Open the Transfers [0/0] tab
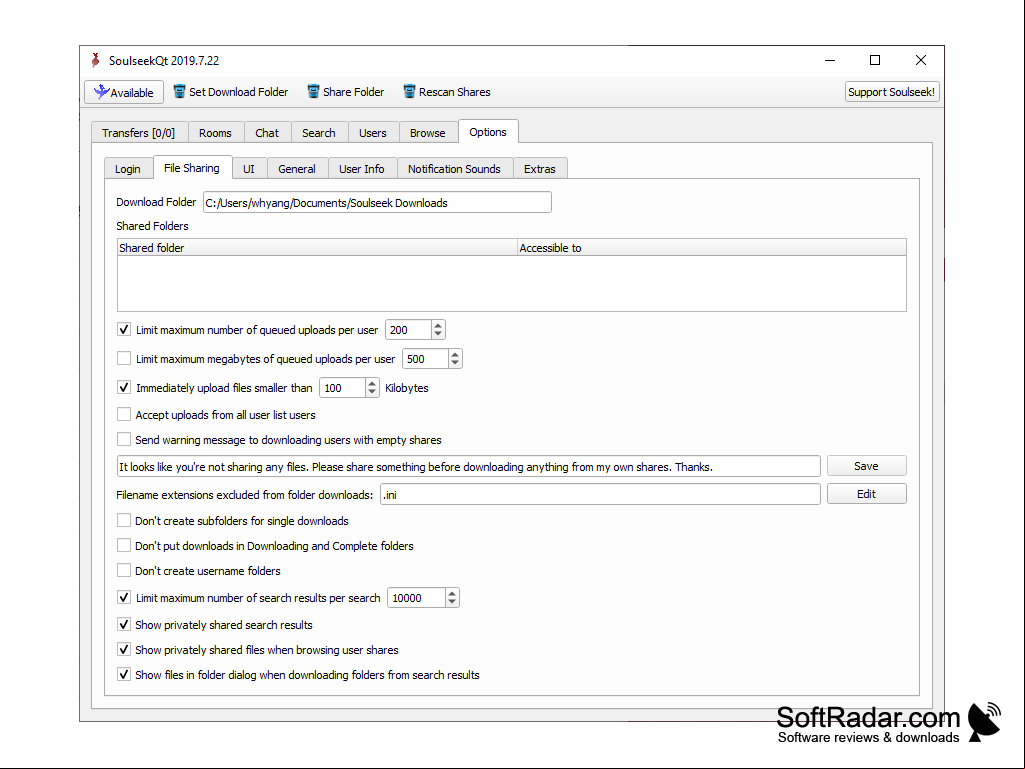This screenshot has height=769, width=1025. [139, 133]
